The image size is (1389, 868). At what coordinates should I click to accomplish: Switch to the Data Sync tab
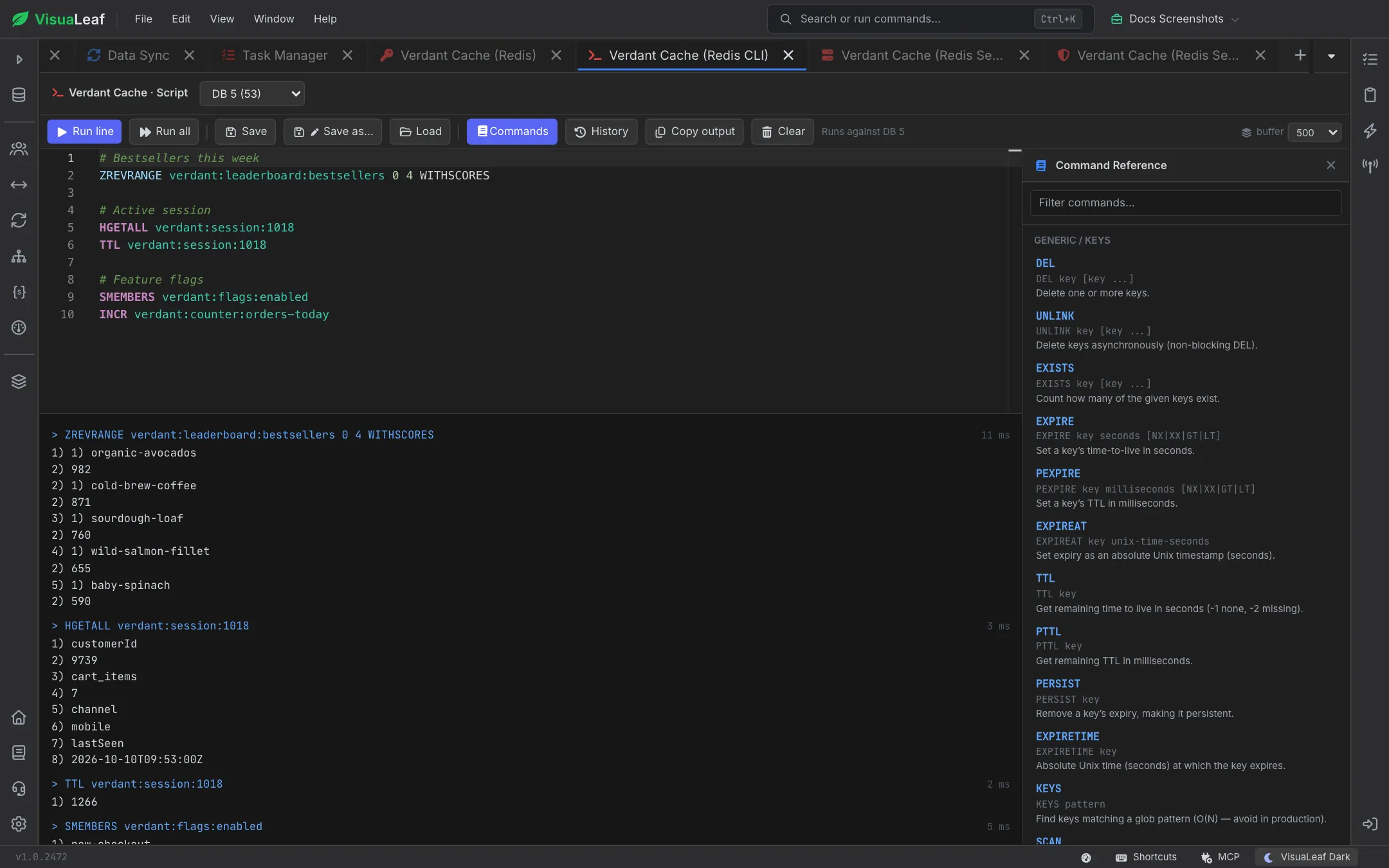[138, 55]
